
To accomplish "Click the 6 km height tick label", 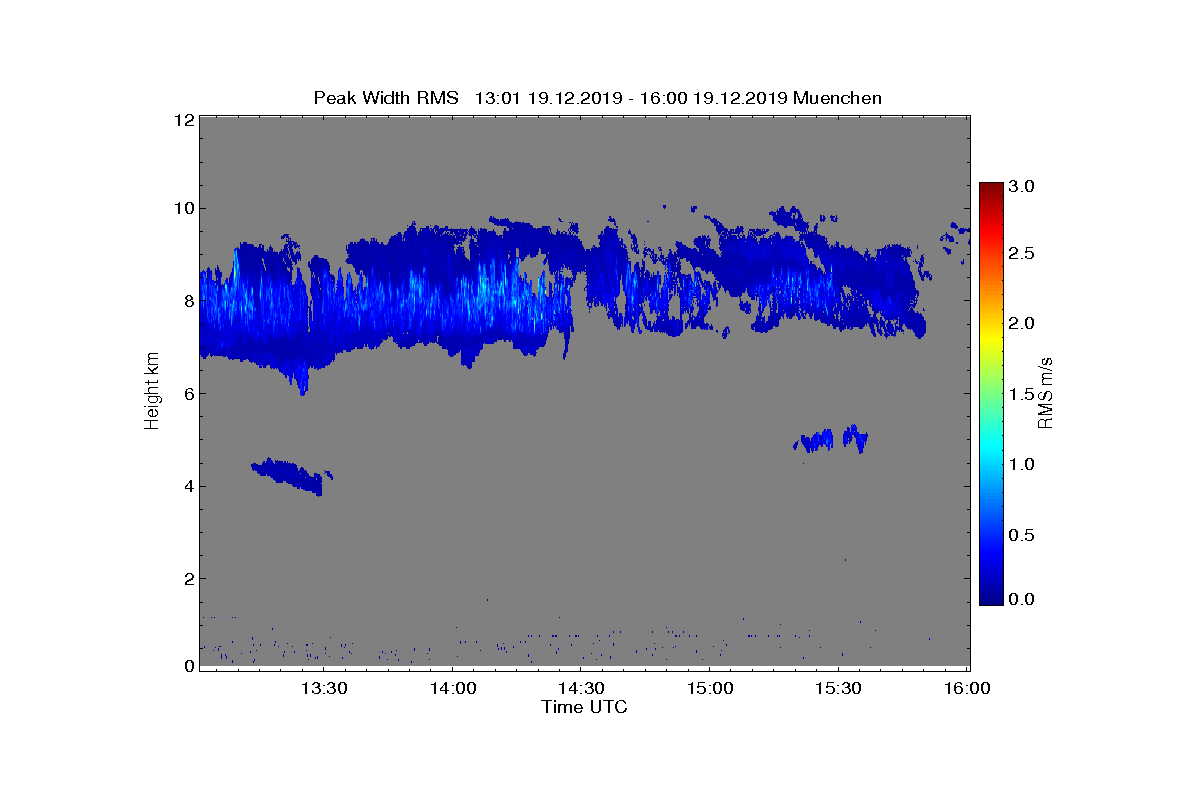I will click(188, 393).
